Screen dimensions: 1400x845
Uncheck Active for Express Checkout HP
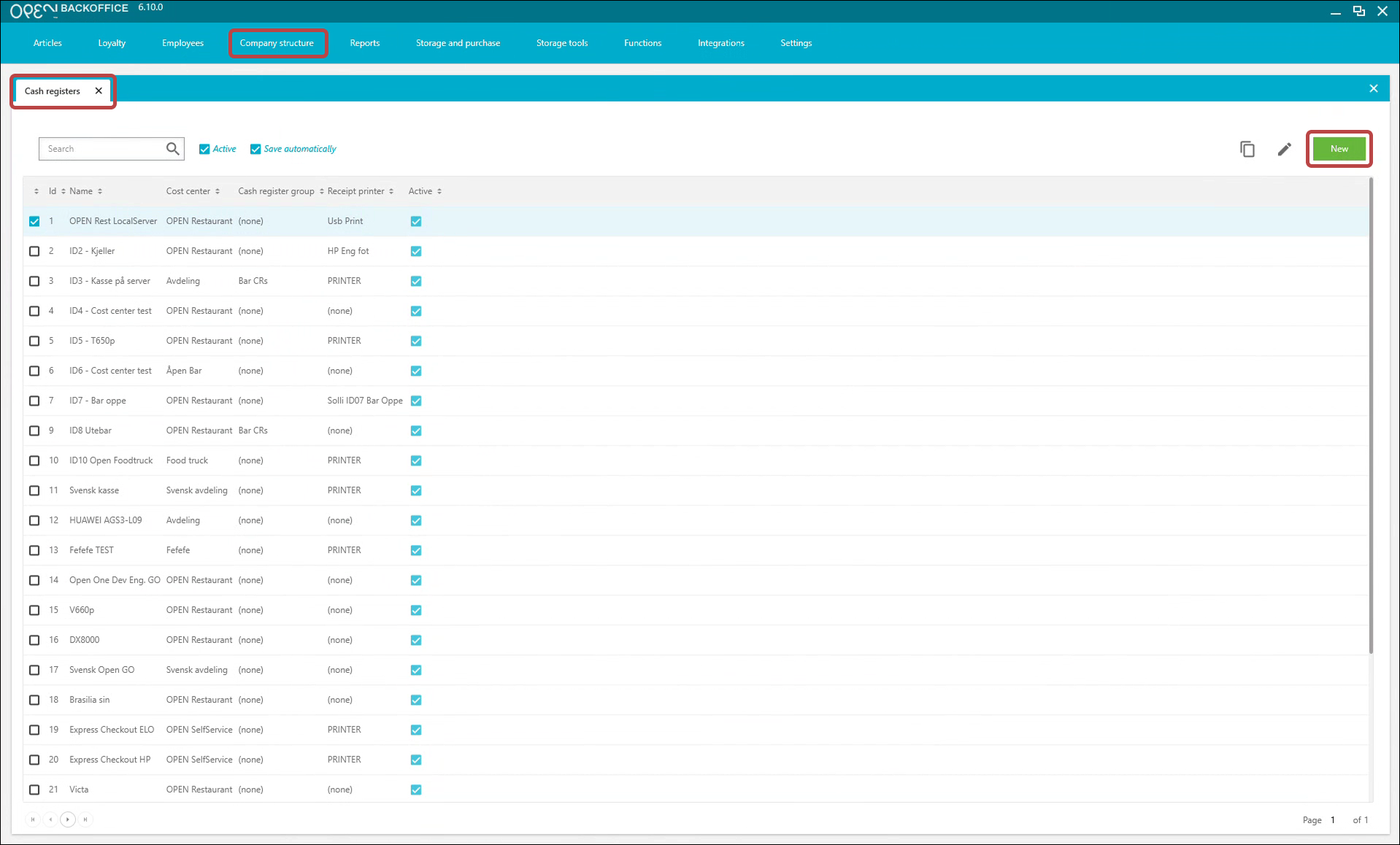point(416,760)
